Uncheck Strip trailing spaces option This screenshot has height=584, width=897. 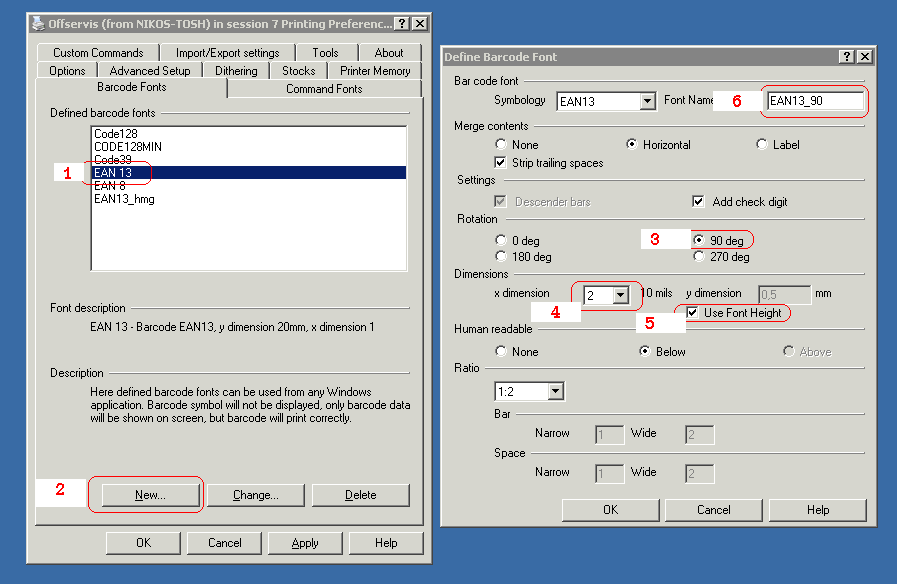(502, 162)
